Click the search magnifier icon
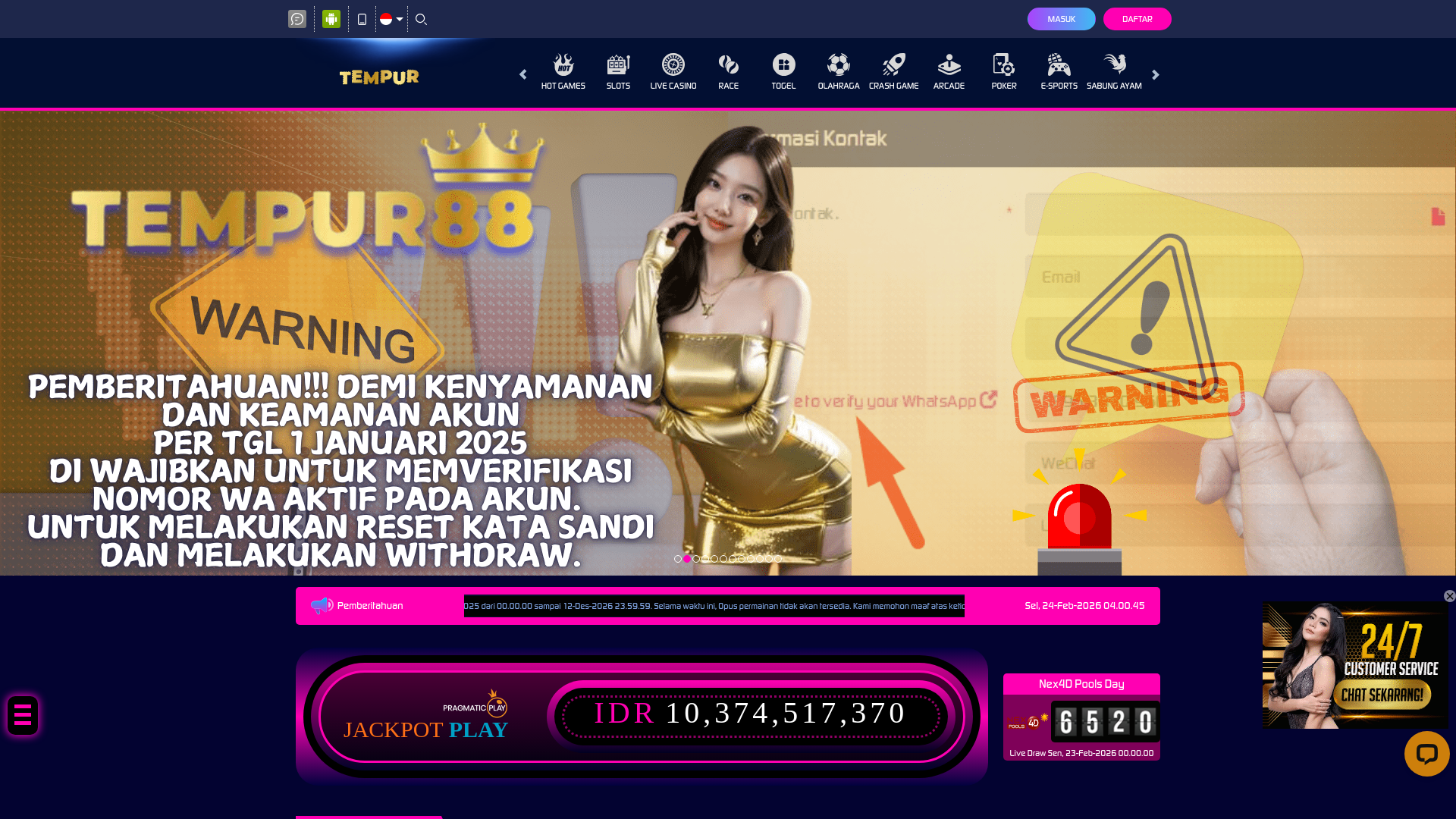 pyautogui.click(x=422, y=19)
